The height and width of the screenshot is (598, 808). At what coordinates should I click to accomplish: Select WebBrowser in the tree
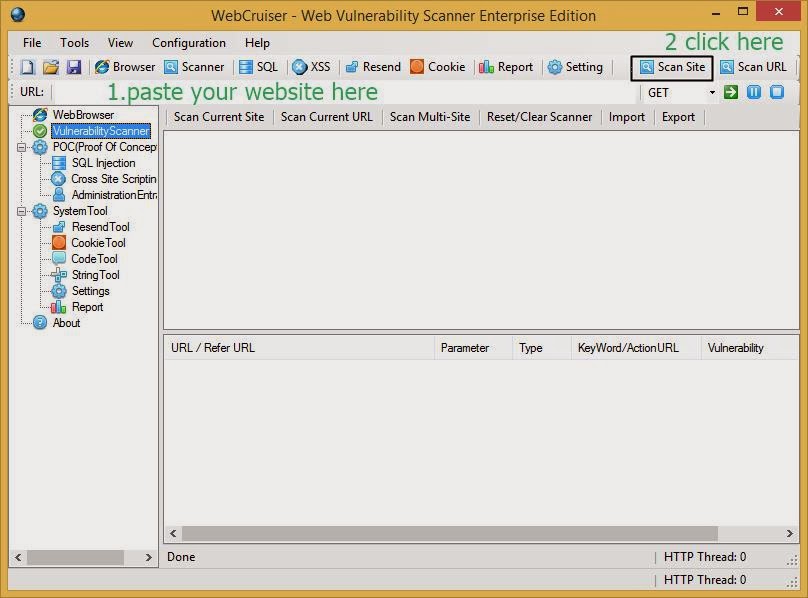[83, 114]
